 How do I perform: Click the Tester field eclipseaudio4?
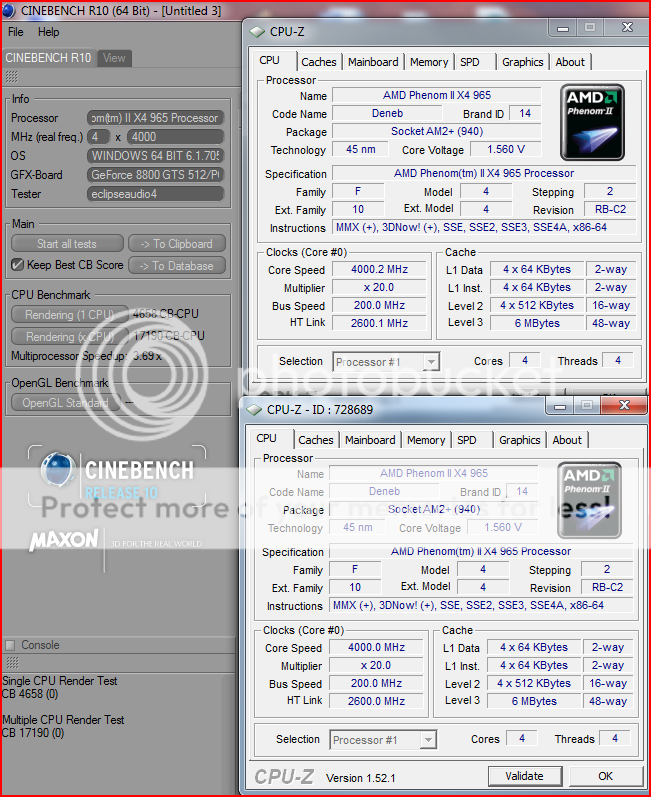(x=156, y=194)
